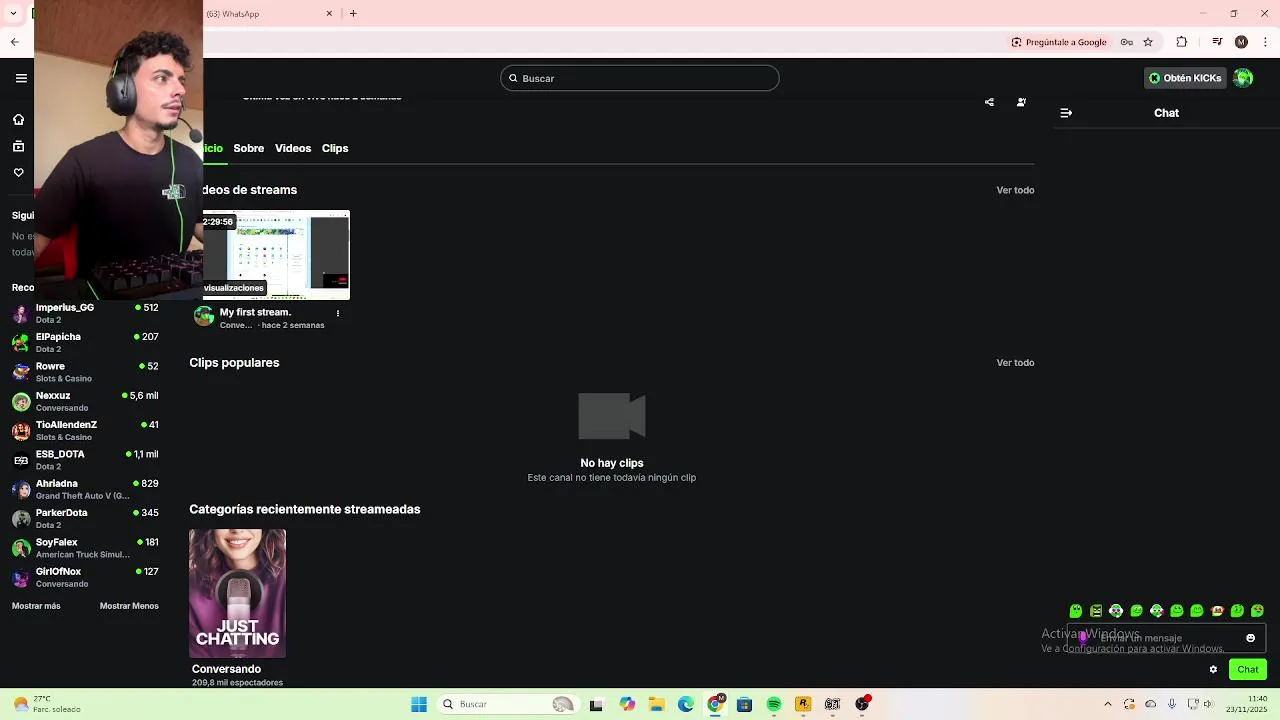
Task: Open Microsoft Edge from the taskbar
Action: coord(686,705)
